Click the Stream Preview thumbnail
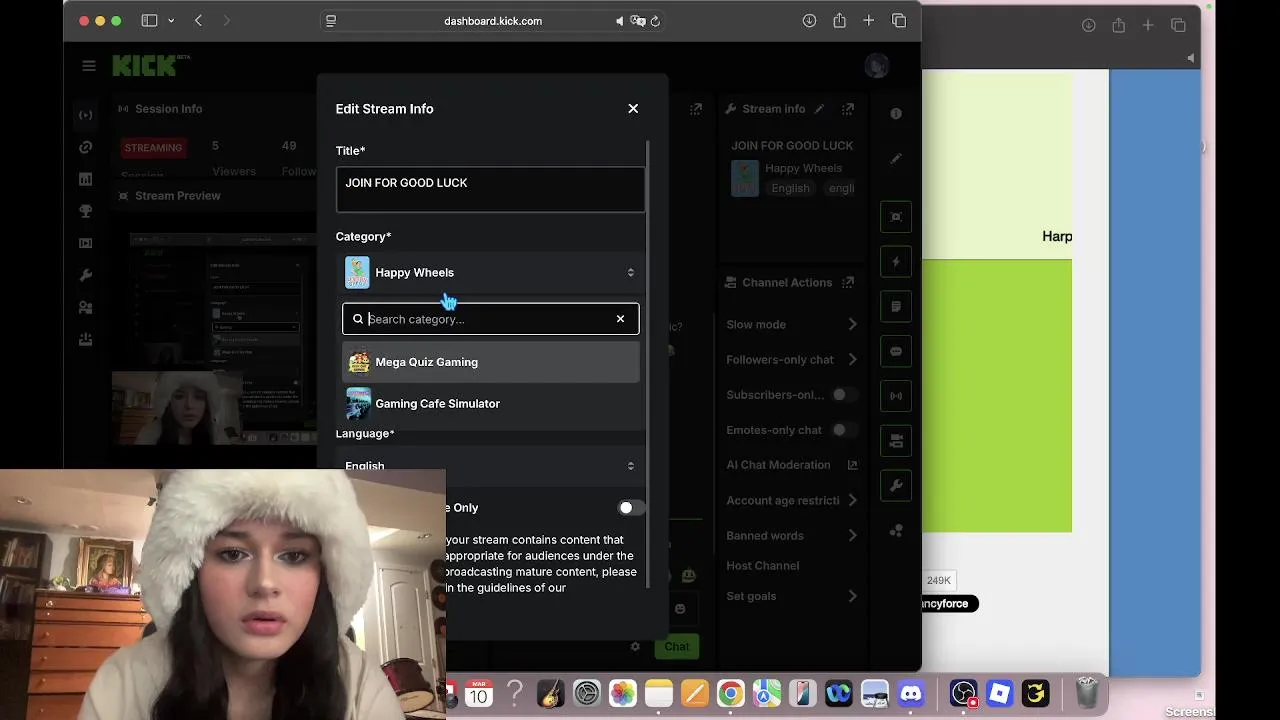This screenshot has width=1280, height=720. coord(212,338)
